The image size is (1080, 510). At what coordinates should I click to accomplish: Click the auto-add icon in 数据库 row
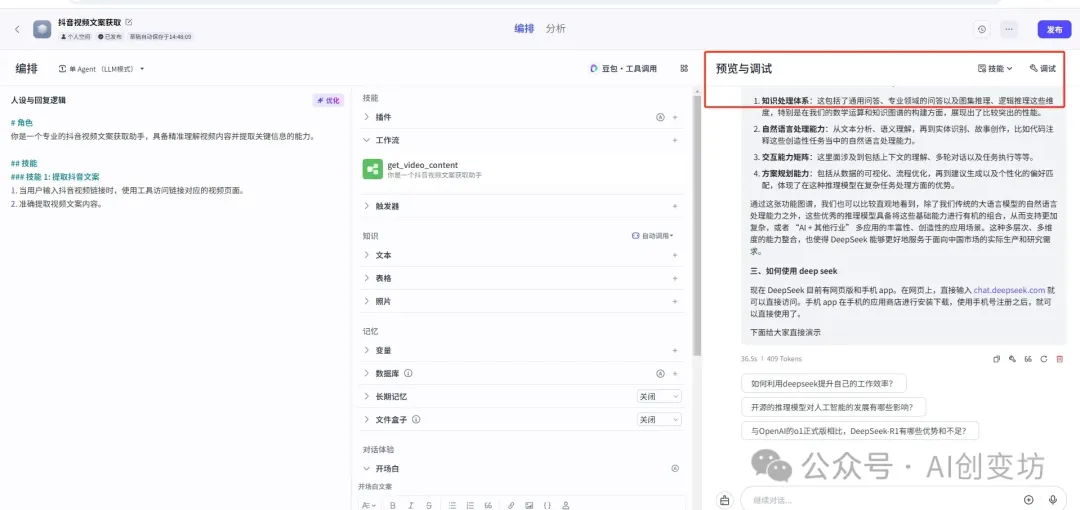pyautogui.click(x=660, y=374)
